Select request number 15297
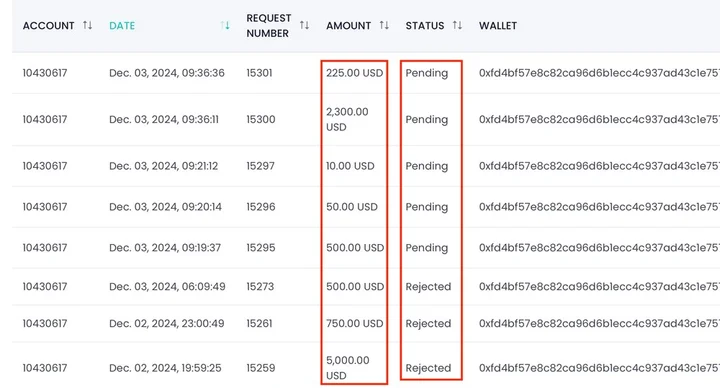 click(260, 166)
